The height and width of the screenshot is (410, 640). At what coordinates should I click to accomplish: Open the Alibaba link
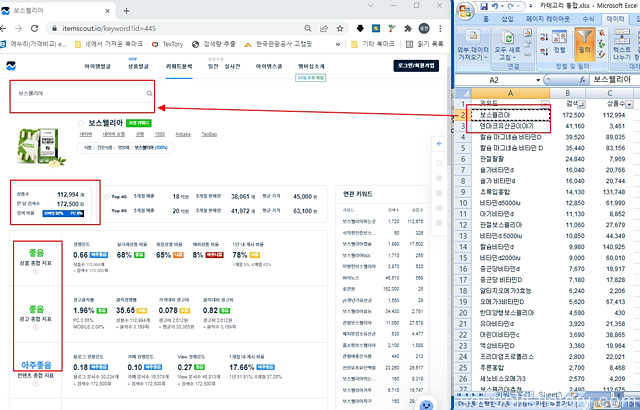183,134
